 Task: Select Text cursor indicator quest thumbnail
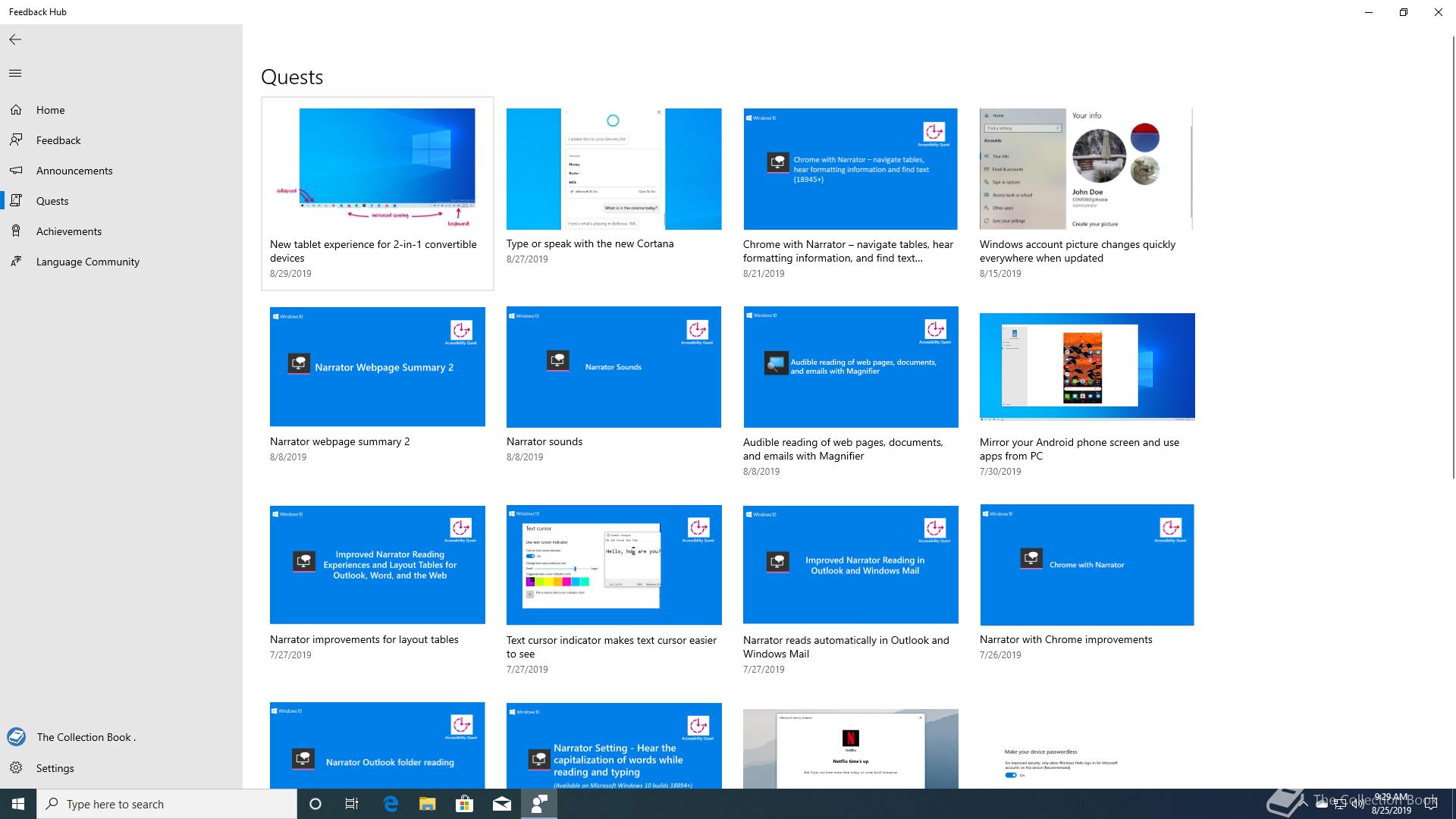point(613,565)
